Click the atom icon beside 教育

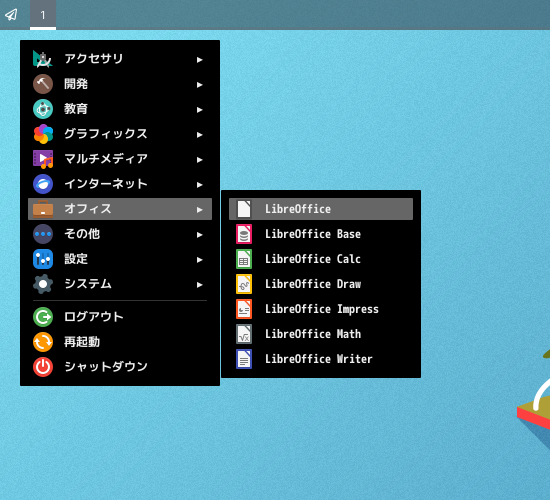(x=43, y=109)
